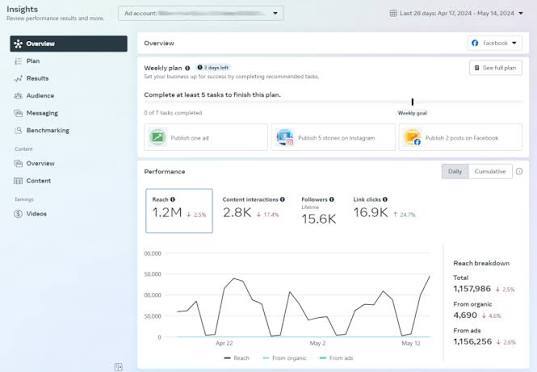Viewport: 537px width, 372px height.
Task: Click the Content interactions info icon
Action: point(282,199)
